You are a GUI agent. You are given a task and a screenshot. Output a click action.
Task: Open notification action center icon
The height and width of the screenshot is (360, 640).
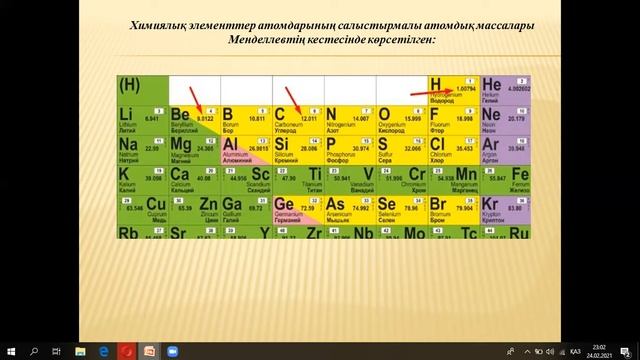(625, 351)
